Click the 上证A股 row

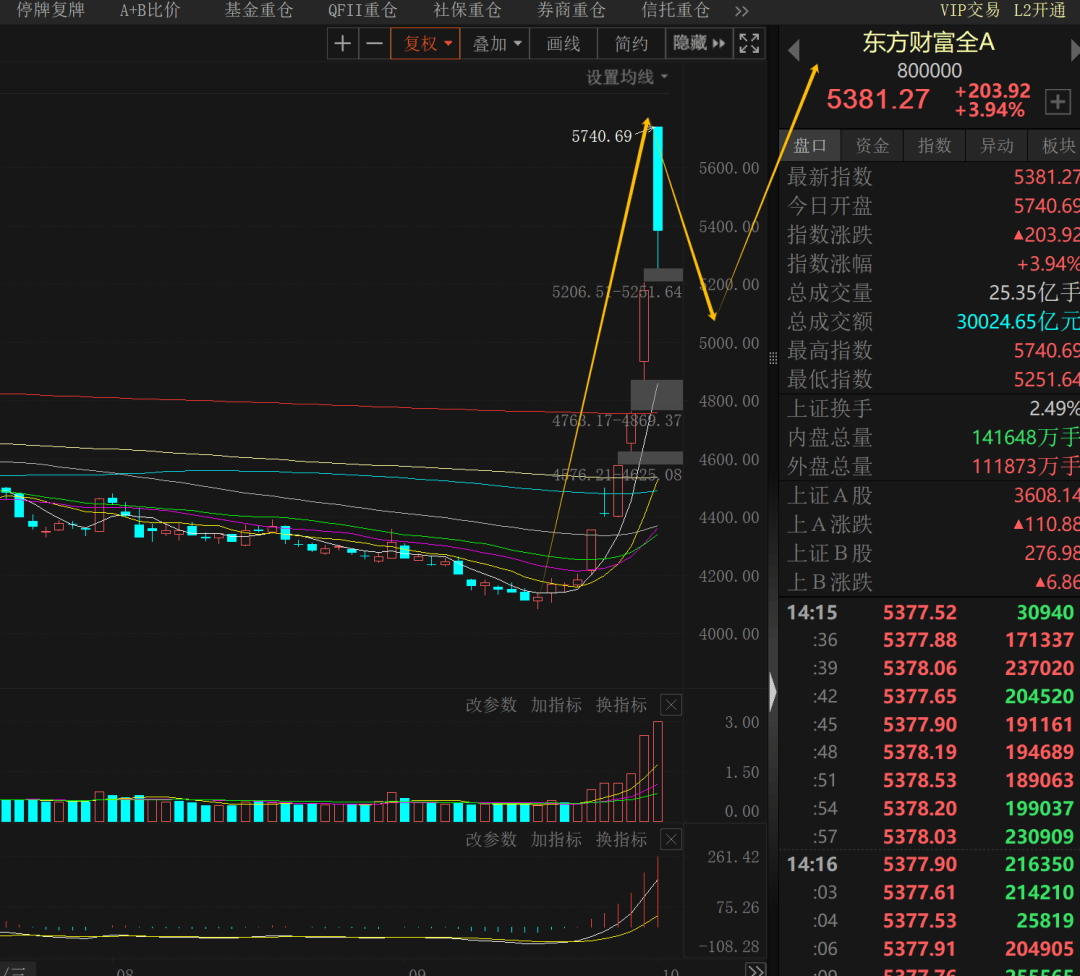pyautogui.click(x=930, y=495)
